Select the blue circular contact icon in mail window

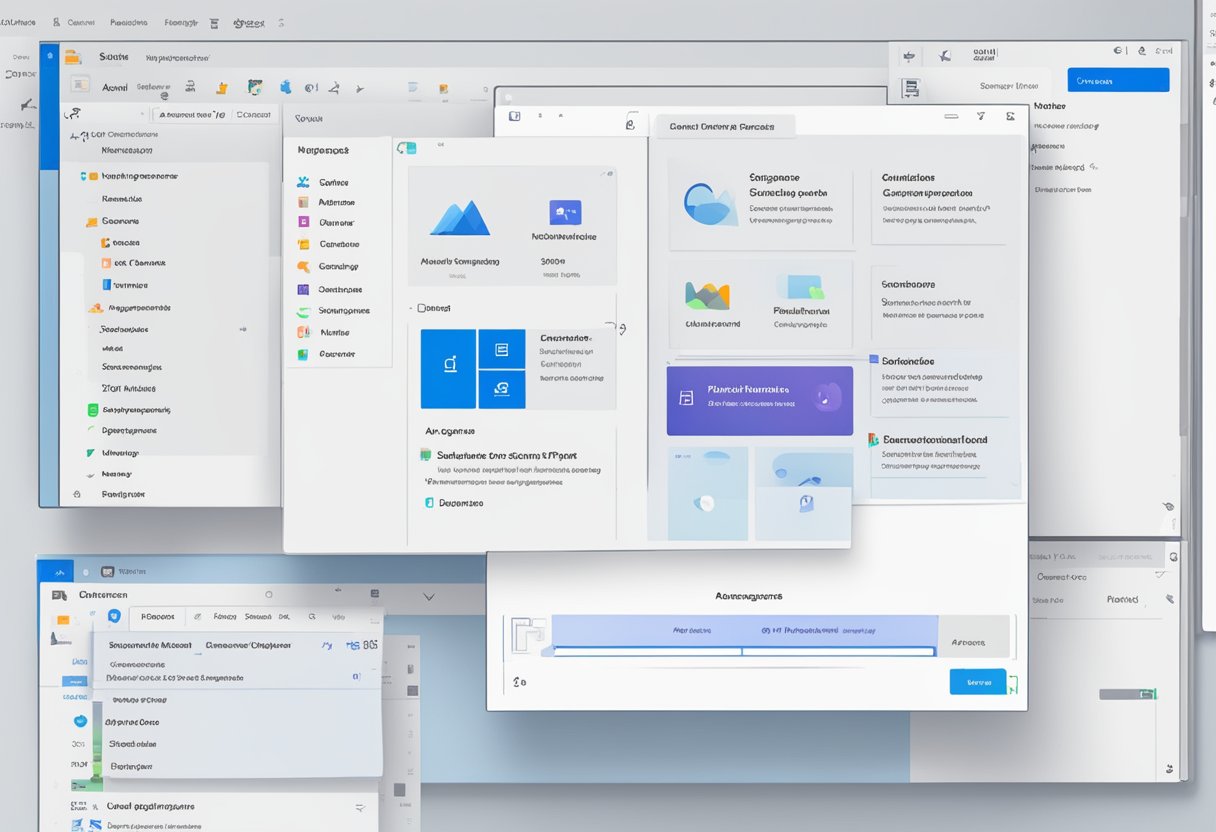[x=80, y=721]
